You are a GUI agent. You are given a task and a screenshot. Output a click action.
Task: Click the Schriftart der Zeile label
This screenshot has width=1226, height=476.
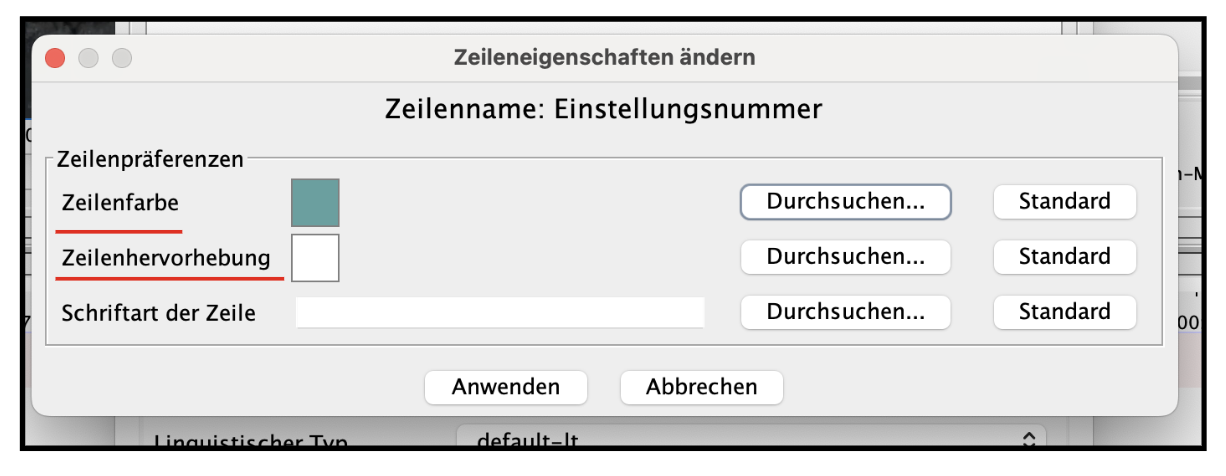click(x=159, y=313)
